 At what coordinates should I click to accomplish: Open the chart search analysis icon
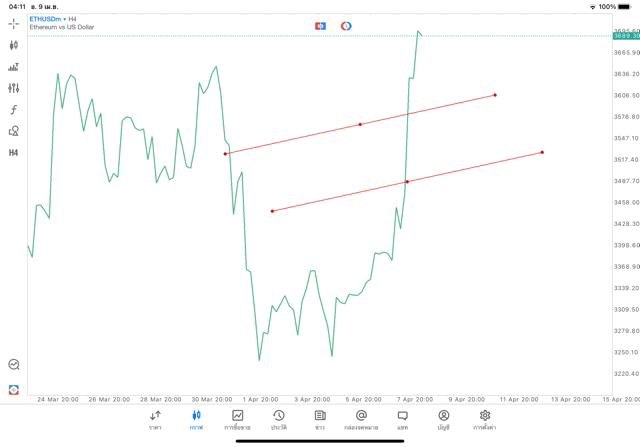[14, 365]
